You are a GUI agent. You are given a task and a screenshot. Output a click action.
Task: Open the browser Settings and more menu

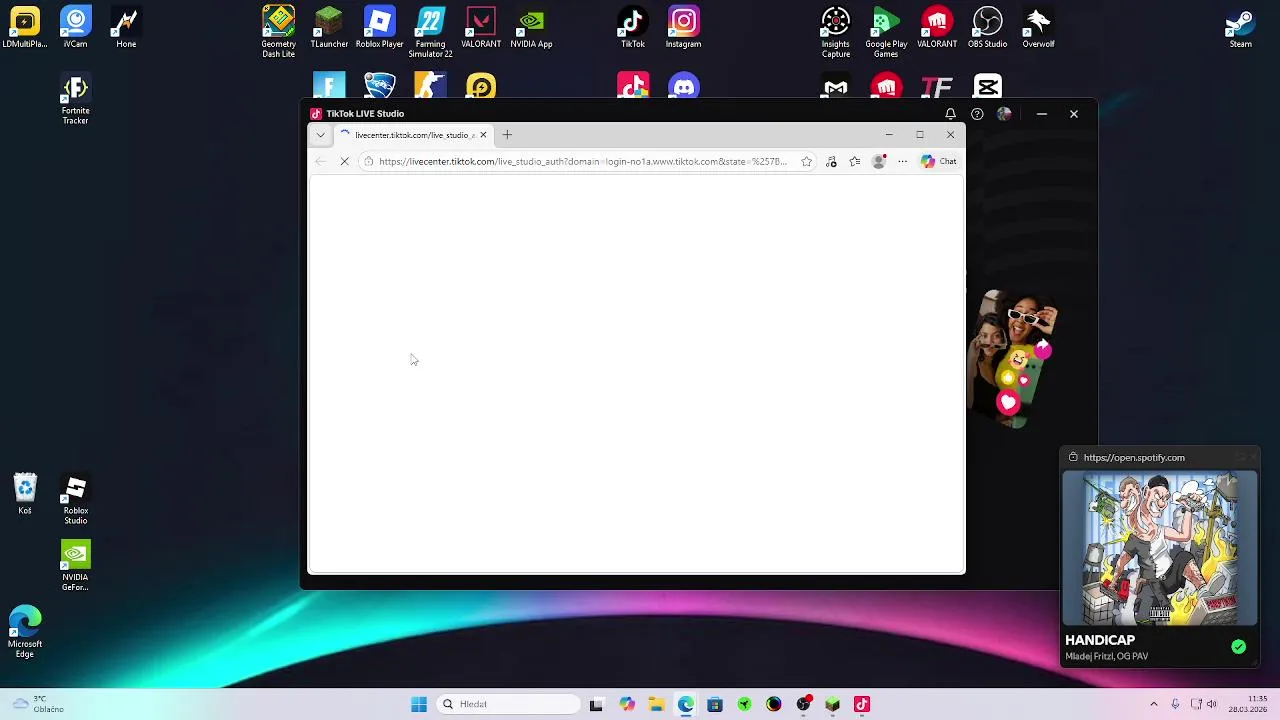pyautogui.click(x=902, y=161)
